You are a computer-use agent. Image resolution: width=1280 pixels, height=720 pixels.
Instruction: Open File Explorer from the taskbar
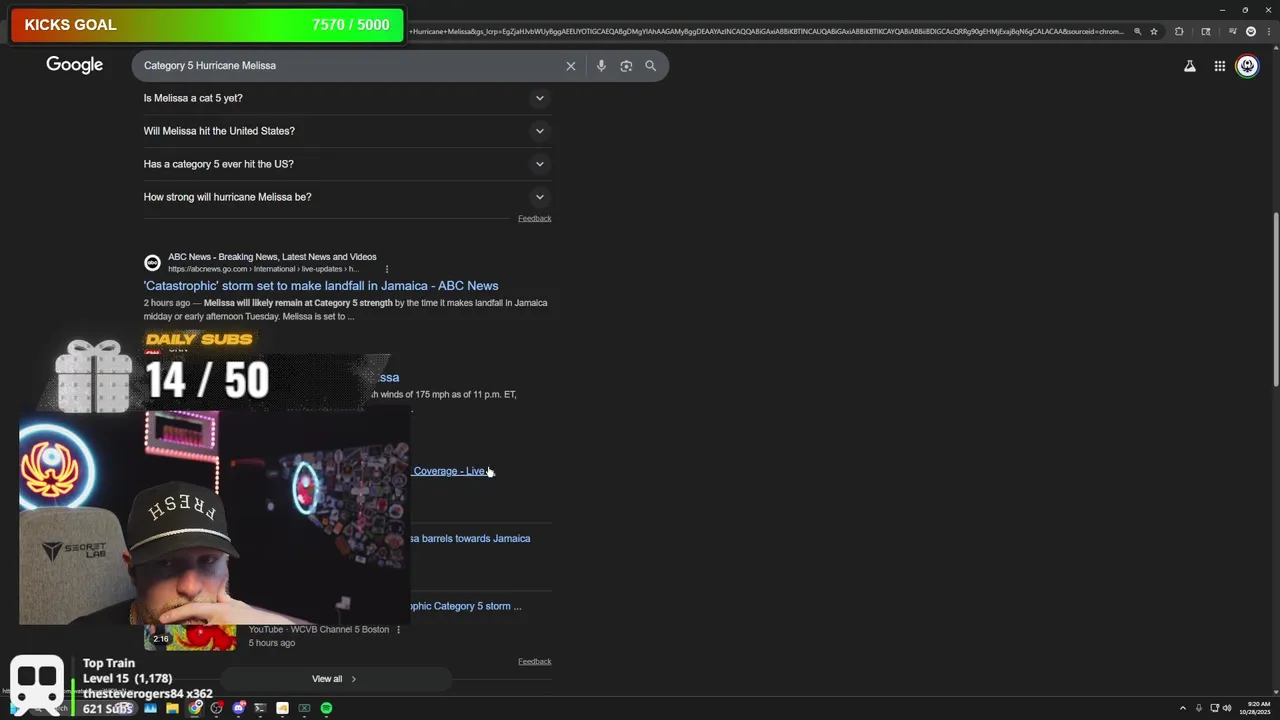(x=172, y=708)
